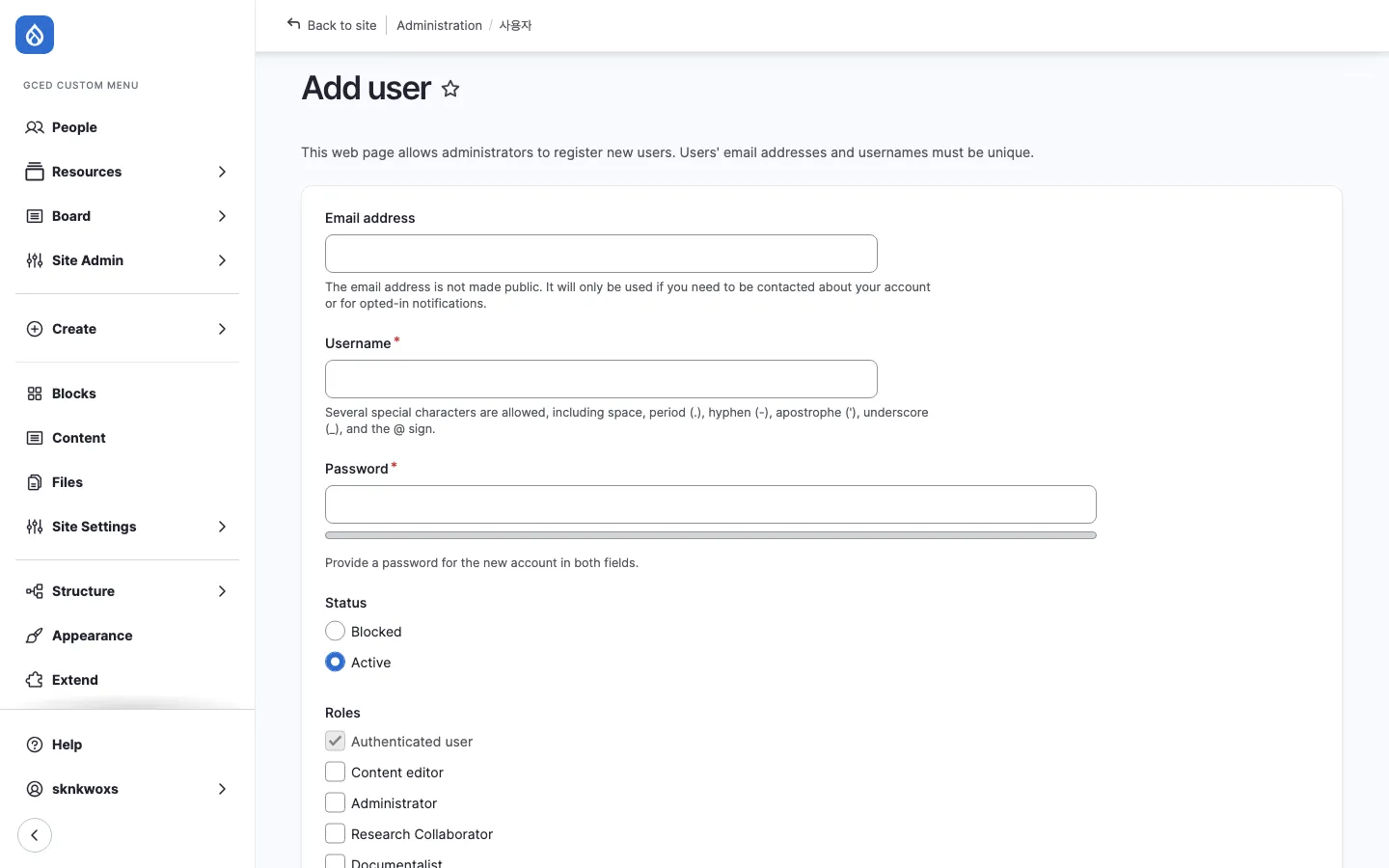
Task: Click the Extend puzzle piece icon
Action: point(35,680)
